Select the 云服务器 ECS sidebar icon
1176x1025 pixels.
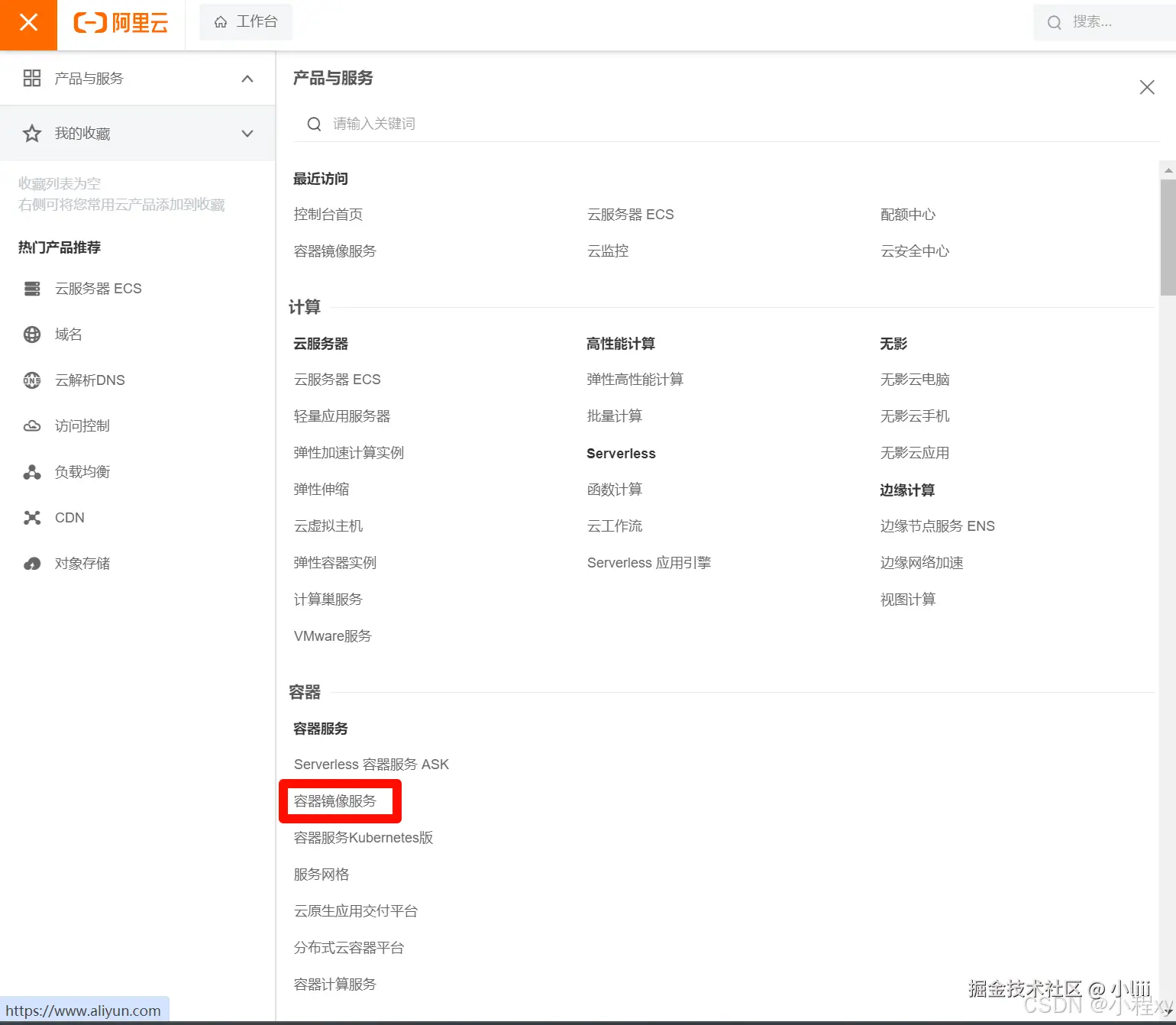[x=31, y=288]
